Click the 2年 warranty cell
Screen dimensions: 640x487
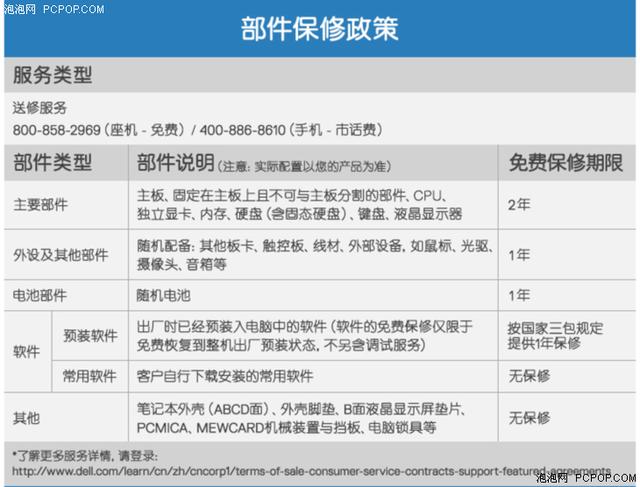[519, 205]
